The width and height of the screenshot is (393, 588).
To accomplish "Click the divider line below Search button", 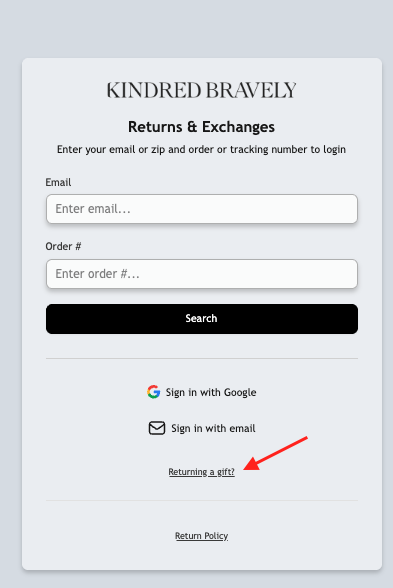I will click(x=202, y=358).
